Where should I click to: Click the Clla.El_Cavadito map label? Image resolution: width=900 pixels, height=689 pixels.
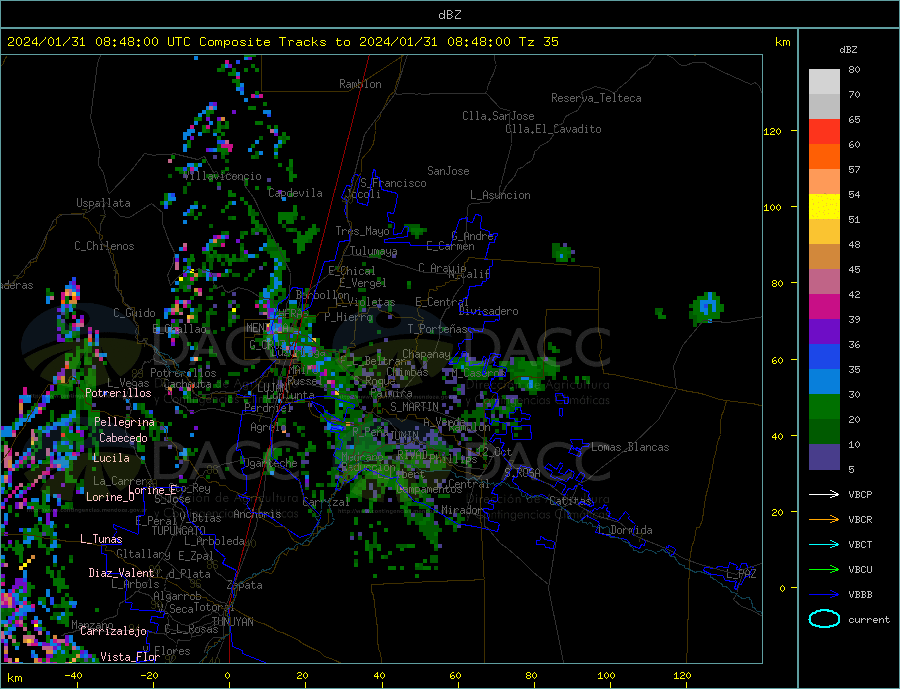553,129
